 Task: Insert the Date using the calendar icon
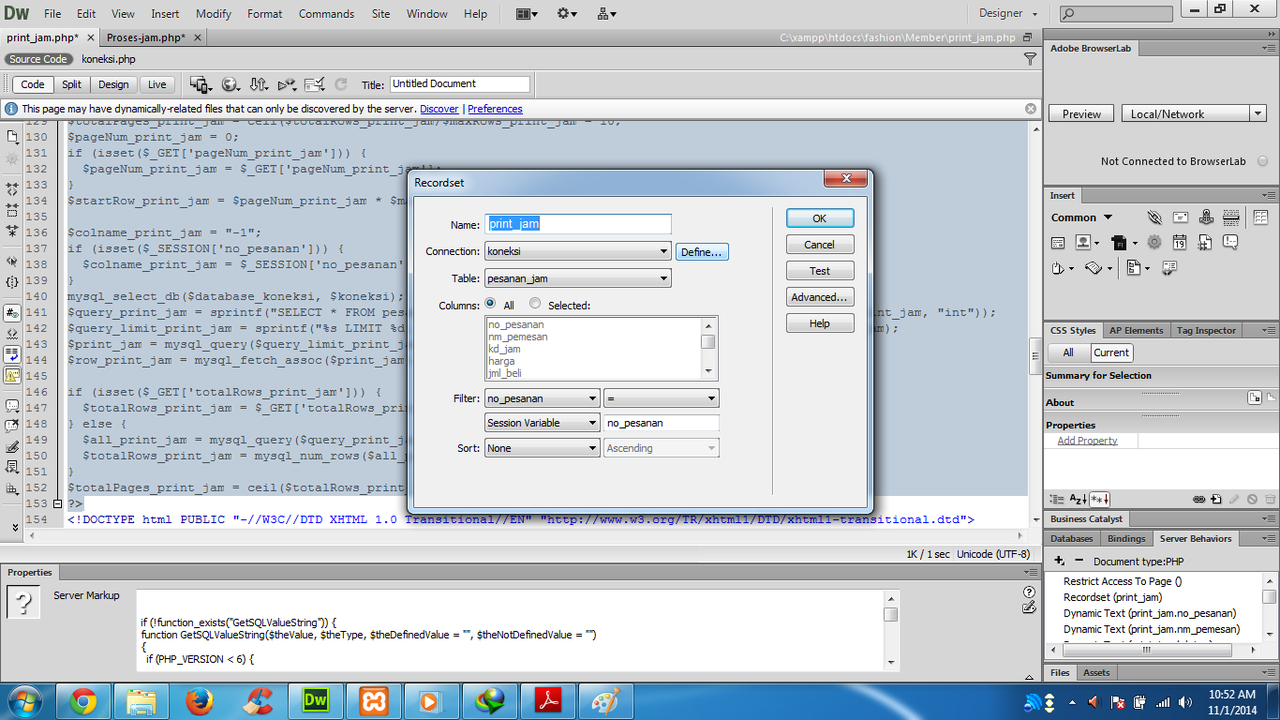[x=1180, y=241]
